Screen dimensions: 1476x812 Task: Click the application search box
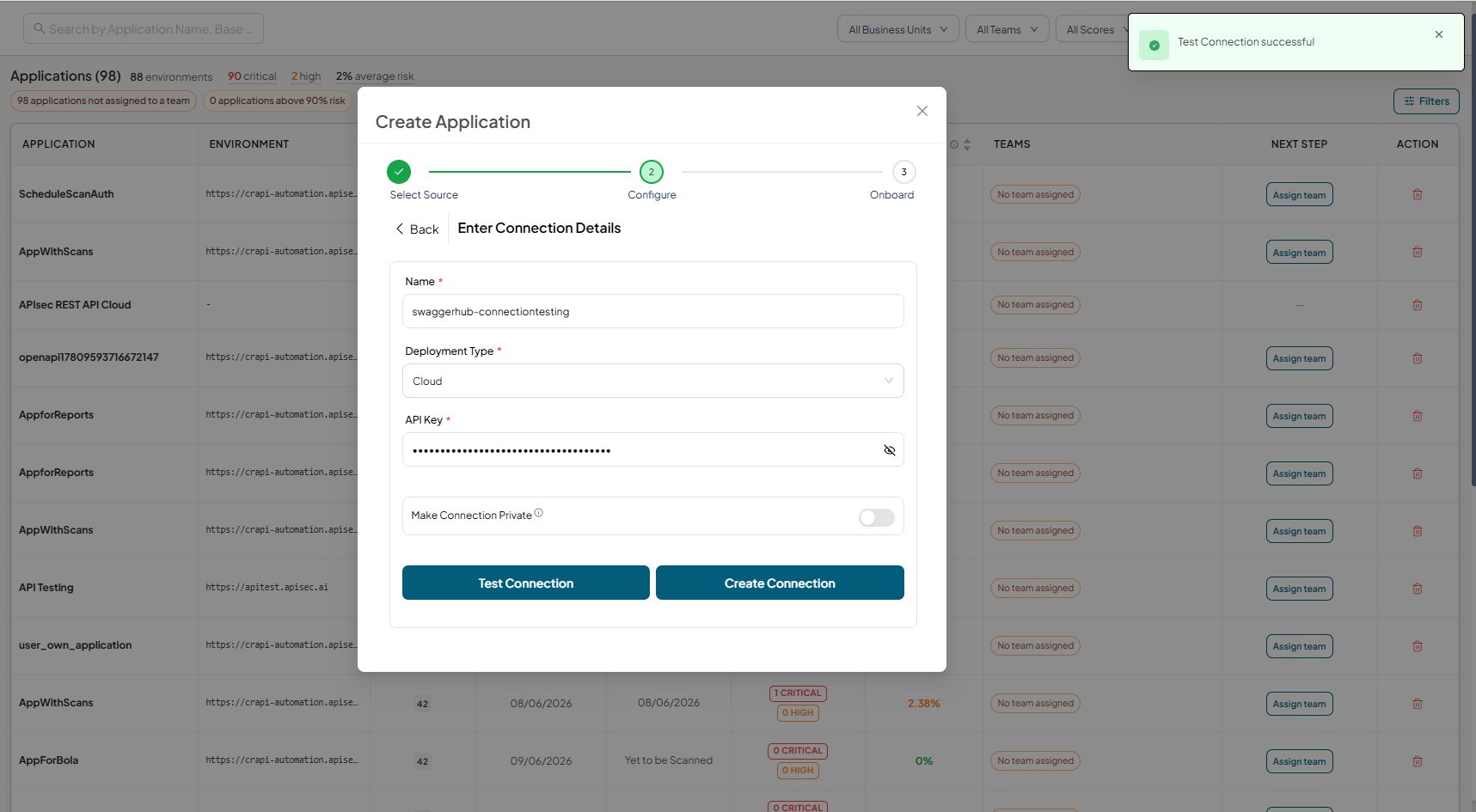pyautogui.click(x=144, y=28)
